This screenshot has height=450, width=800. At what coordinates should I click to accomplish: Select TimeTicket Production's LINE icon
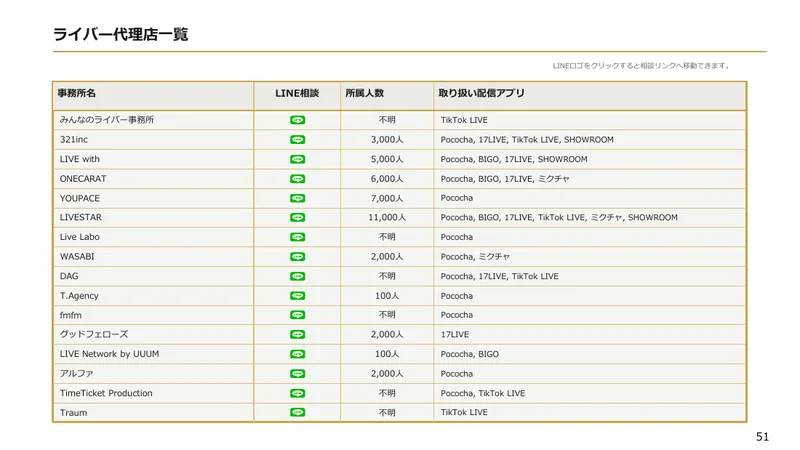click(x=297, y=393)
